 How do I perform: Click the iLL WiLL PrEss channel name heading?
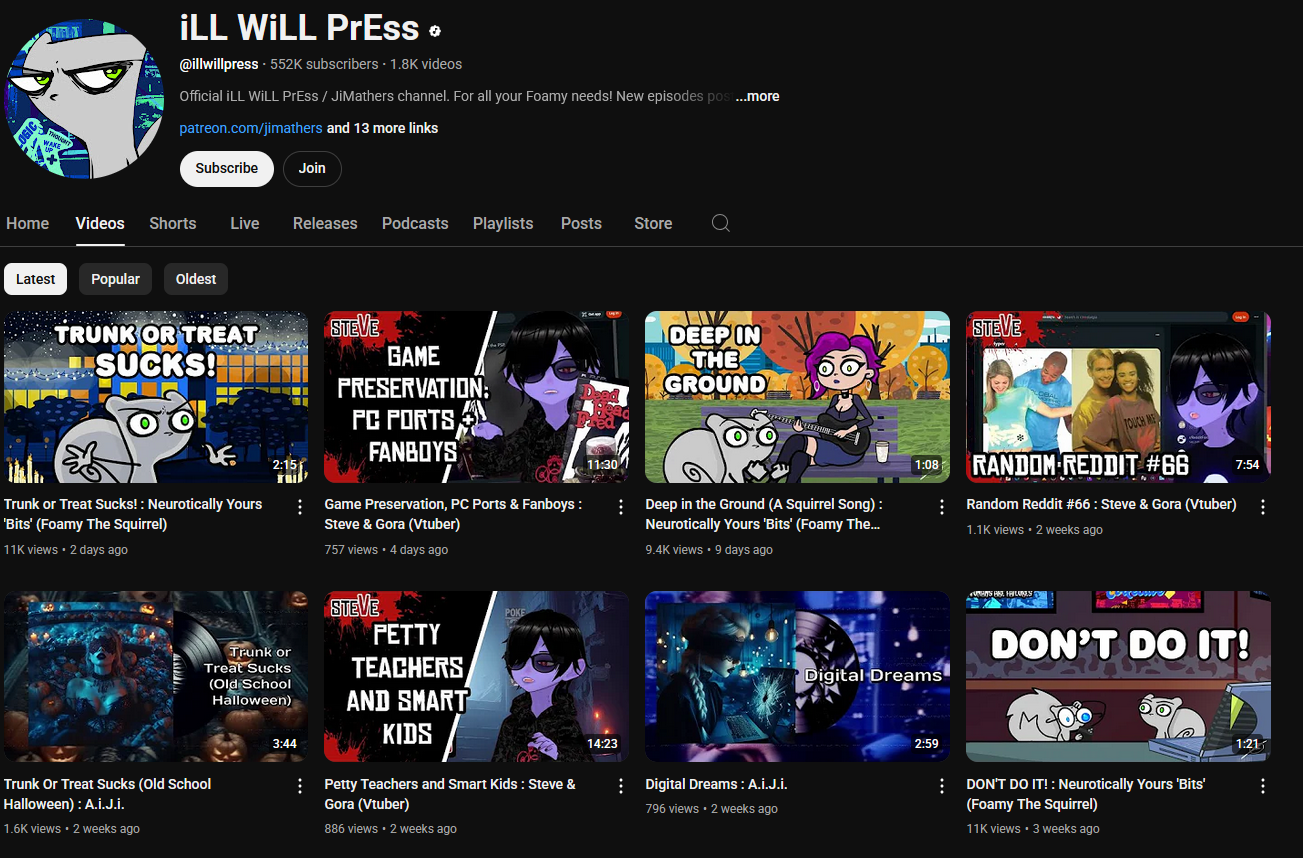(300, 28)
